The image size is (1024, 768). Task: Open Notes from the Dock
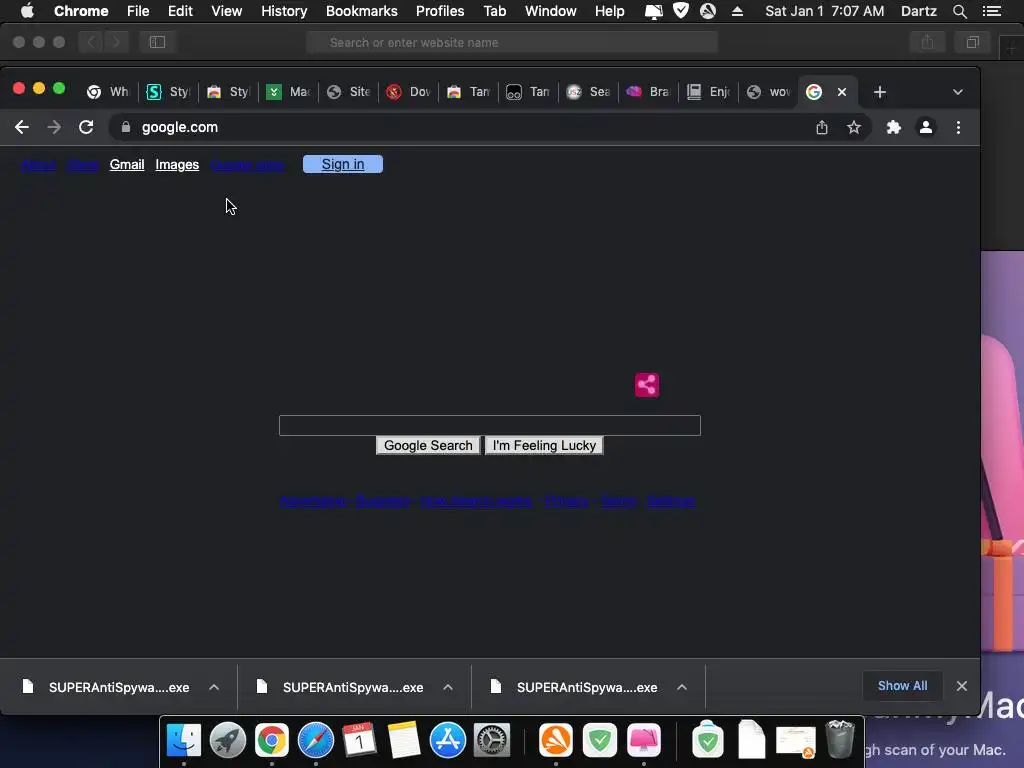(x=403, y=741)
